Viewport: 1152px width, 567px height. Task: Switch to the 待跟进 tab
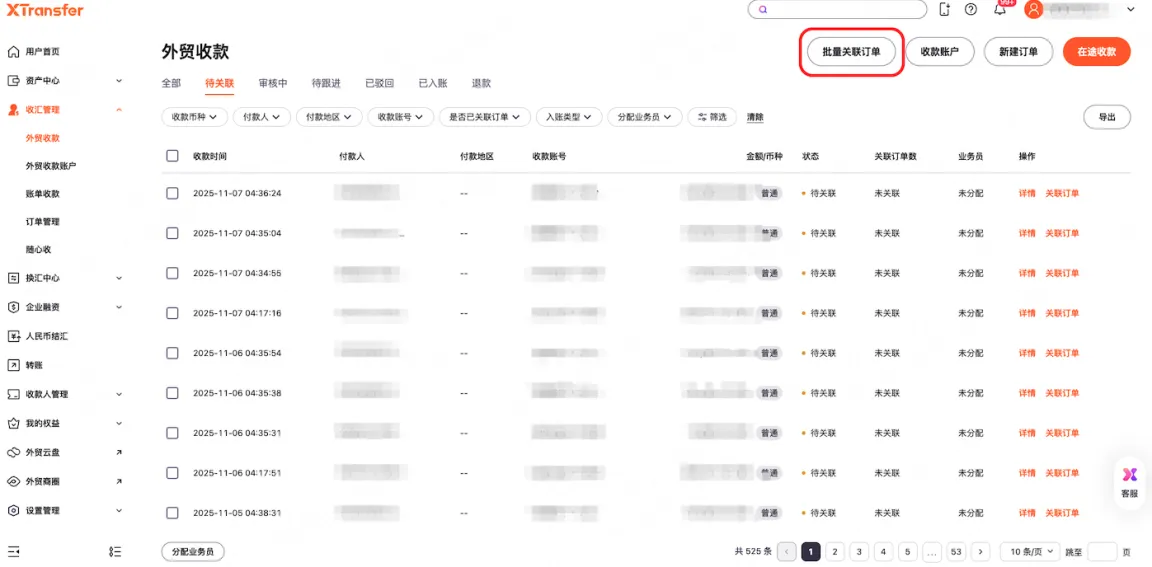(326, 84)
